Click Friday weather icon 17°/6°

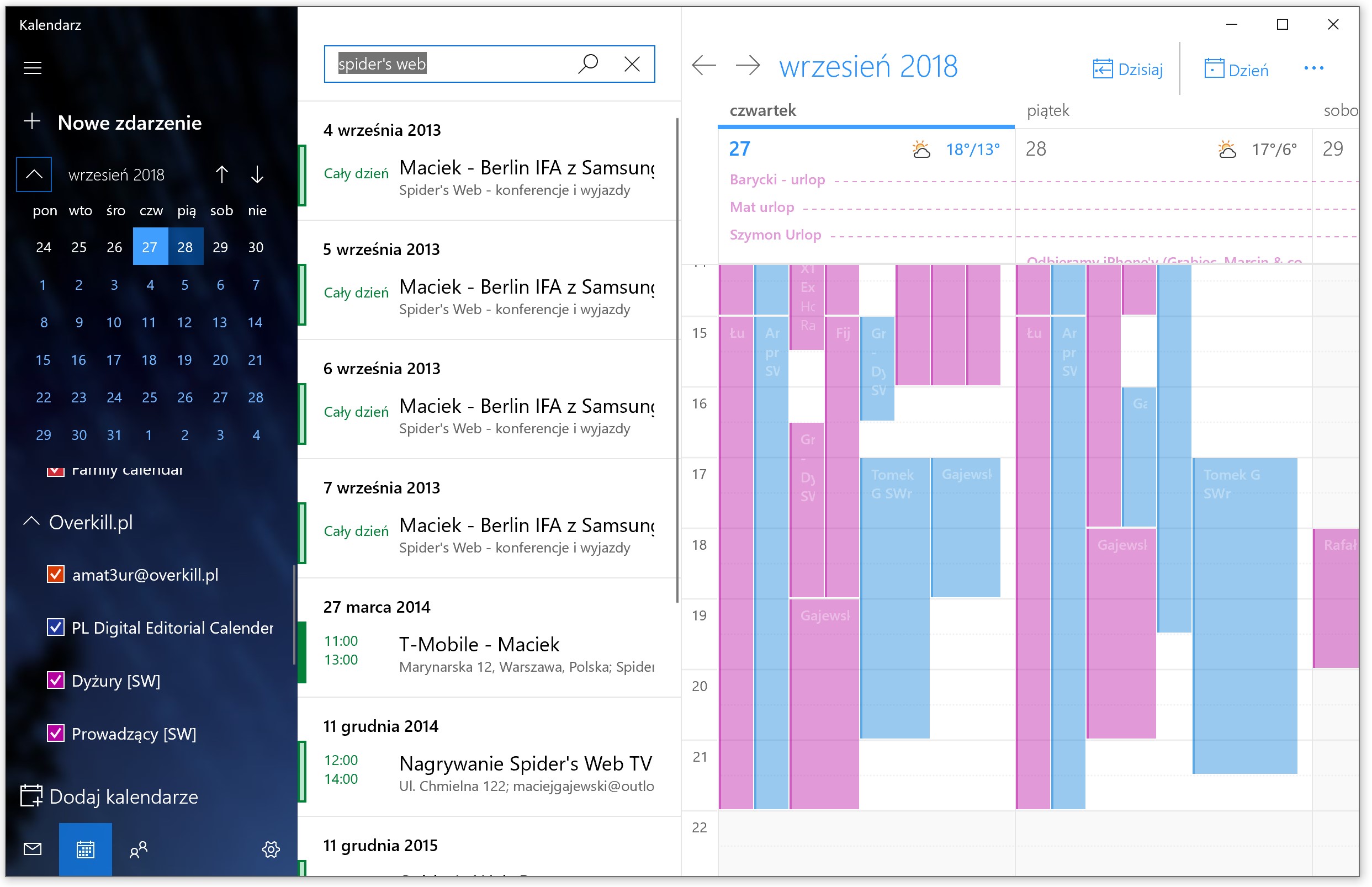[1227, 149]
